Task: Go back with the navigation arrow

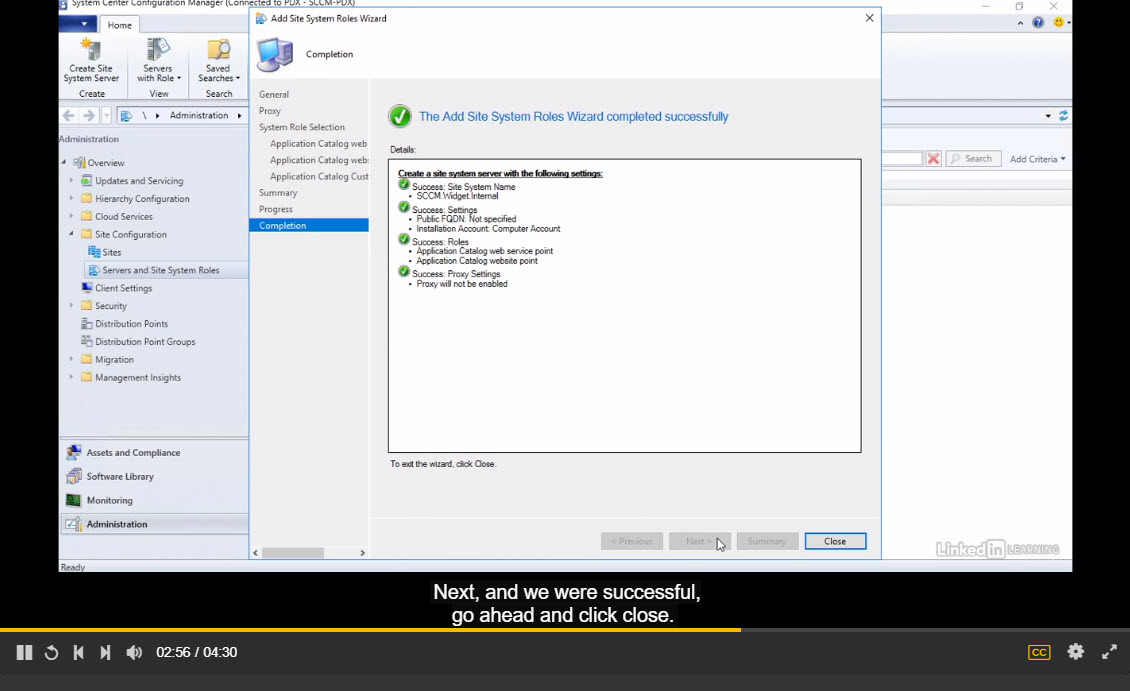Action: click(x=68, y=115)
